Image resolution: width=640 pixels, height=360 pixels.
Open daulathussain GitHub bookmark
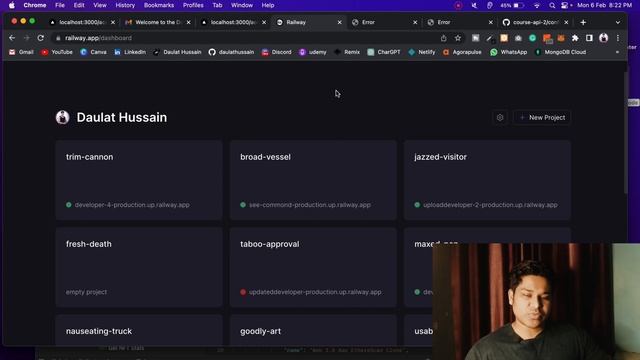[x=231, y=52]
